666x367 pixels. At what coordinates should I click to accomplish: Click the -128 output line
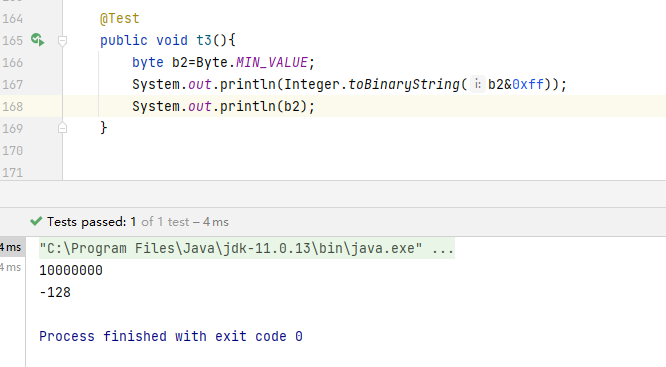tap(55, 293)
